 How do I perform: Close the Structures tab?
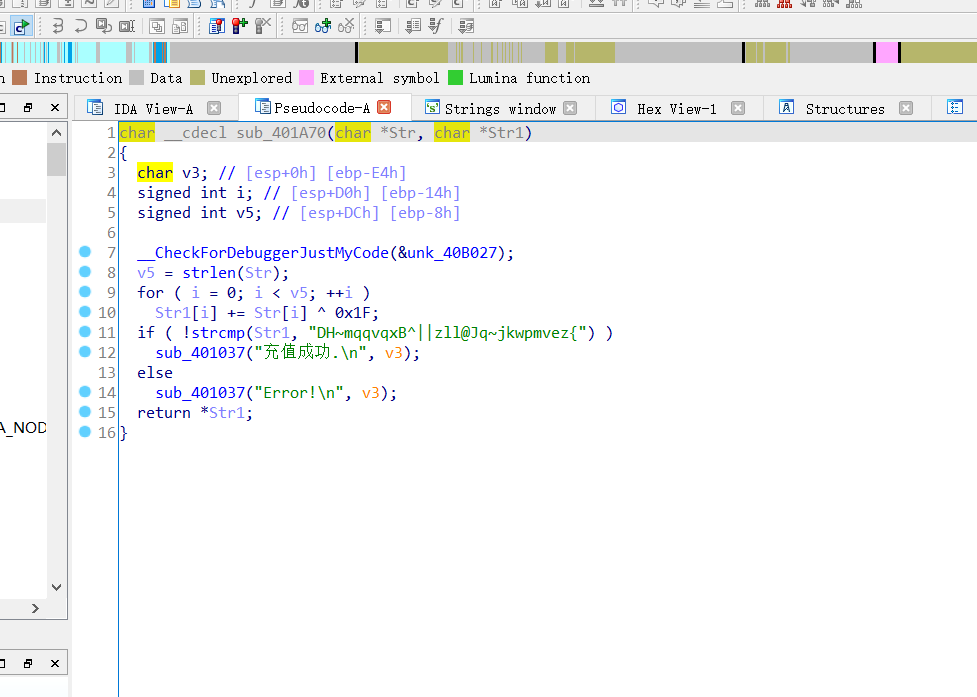[x=906, y=108]
